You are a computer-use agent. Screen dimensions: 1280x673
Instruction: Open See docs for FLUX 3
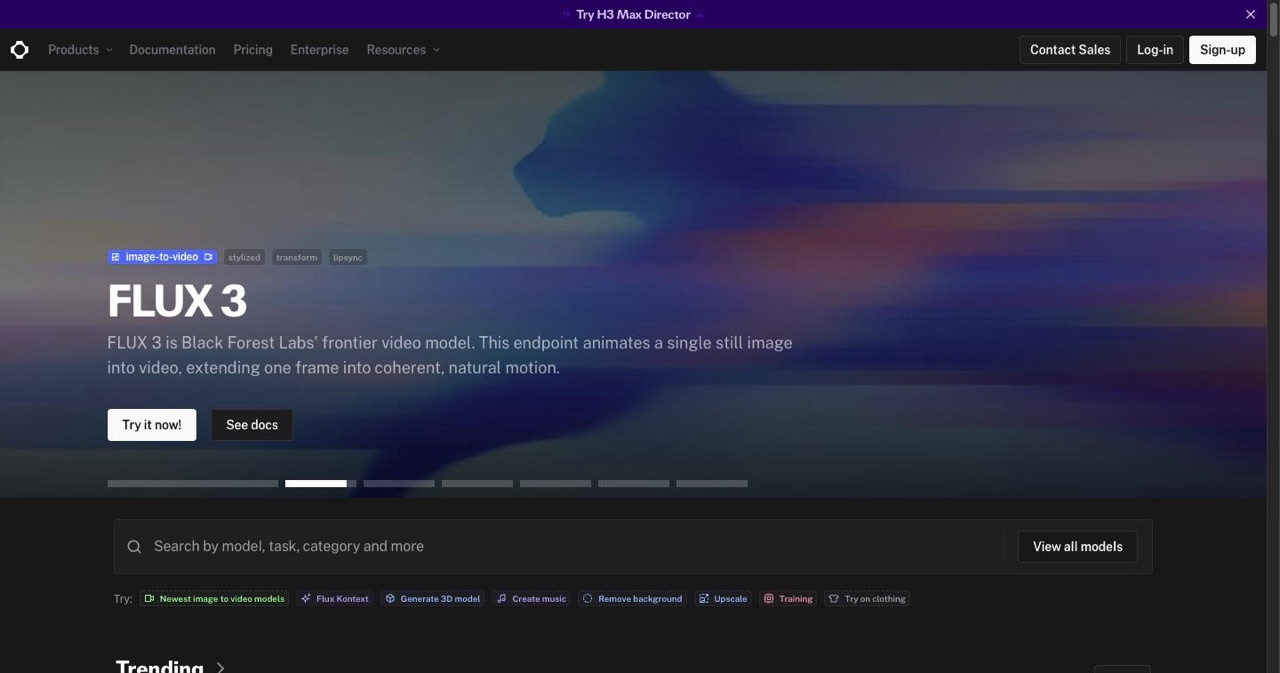coord(252,425)
